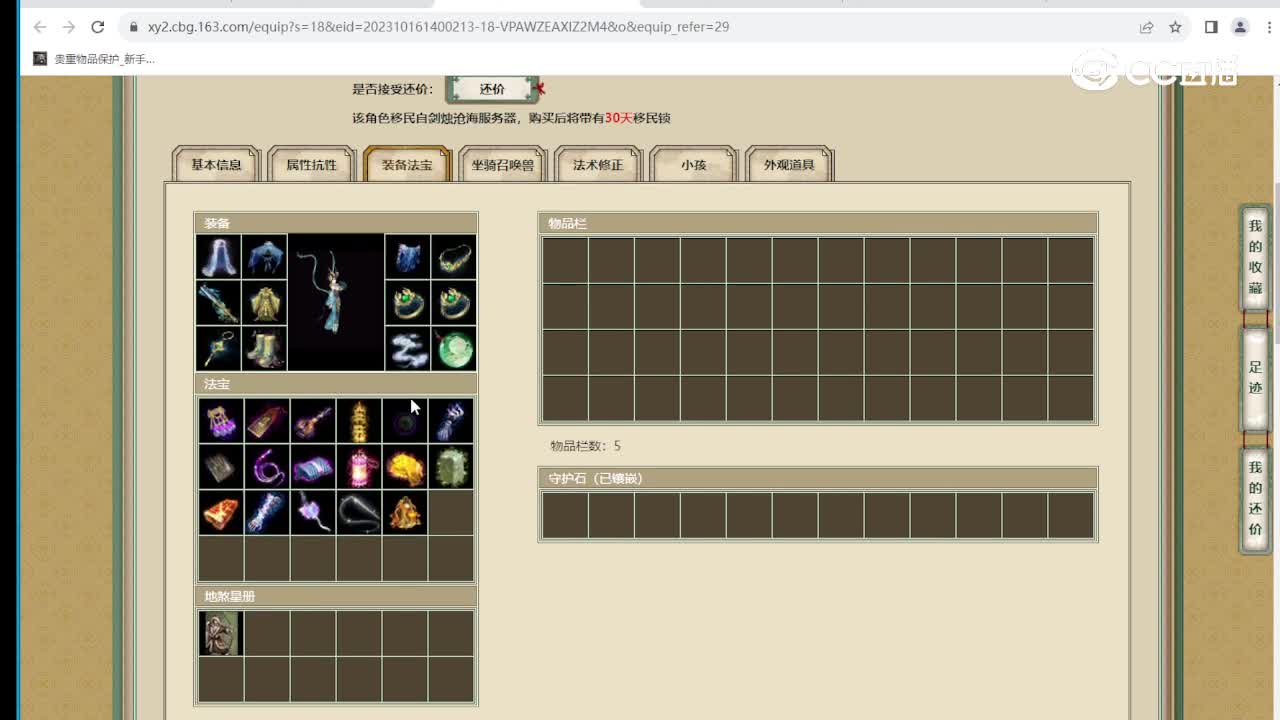
Task: Bookmark this page with the star
Action: click(1176, 27)
